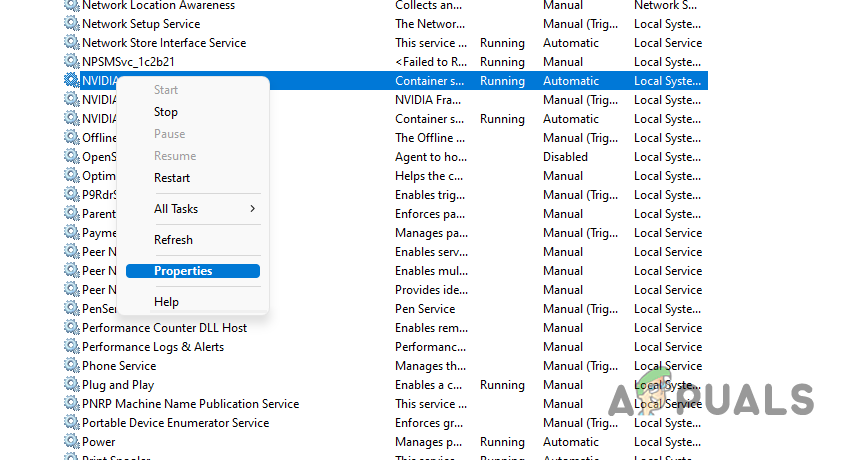
Task: Click '<Failed to R...' description cell
Action: [431, 62]
